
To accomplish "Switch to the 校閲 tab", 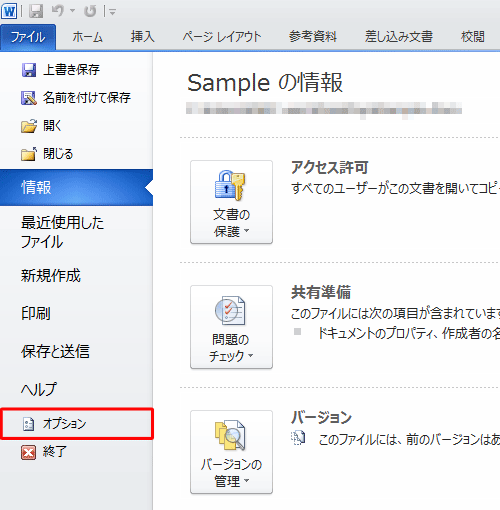I will (473, 37).
